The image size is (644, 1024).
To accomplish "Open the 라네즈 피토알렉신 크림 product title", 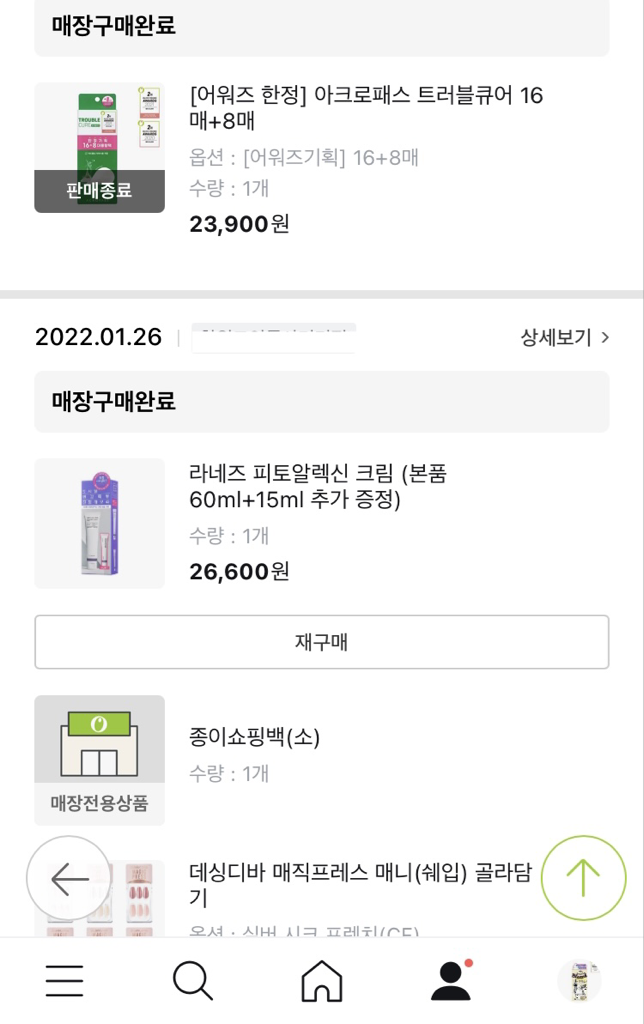I will pos(318,486).
